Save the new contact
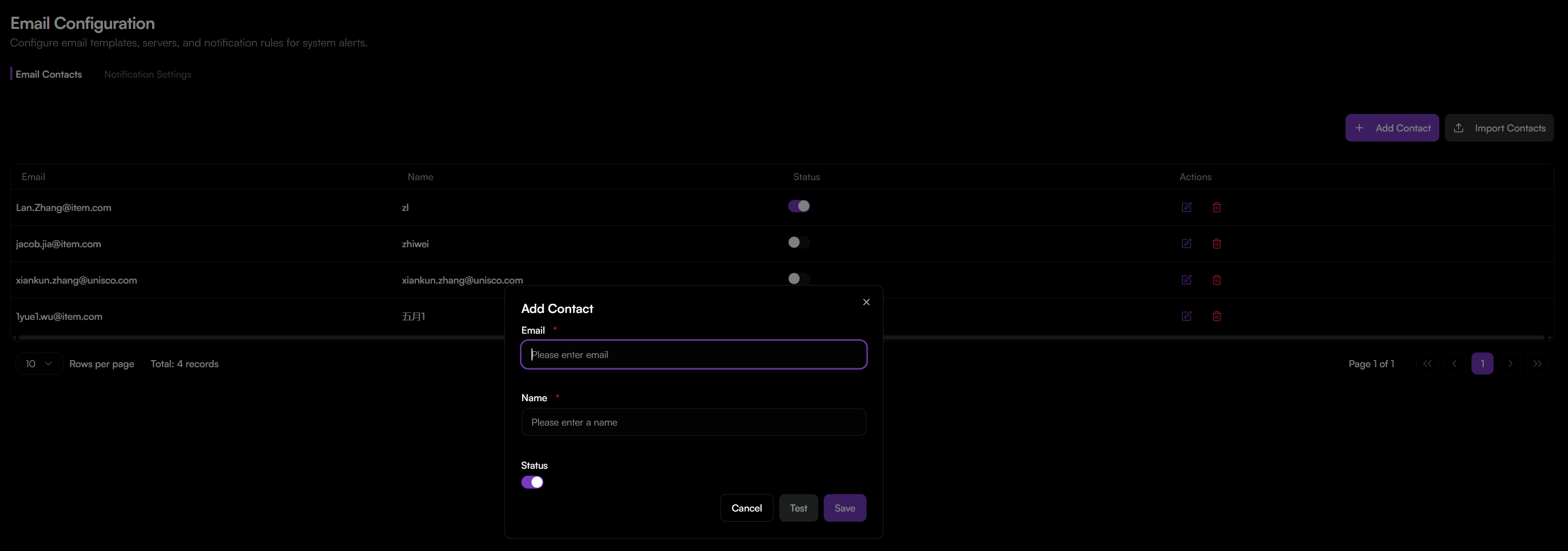Image resolution: width=1568 pixels, height=551 pixels. (x=844, y=507)
